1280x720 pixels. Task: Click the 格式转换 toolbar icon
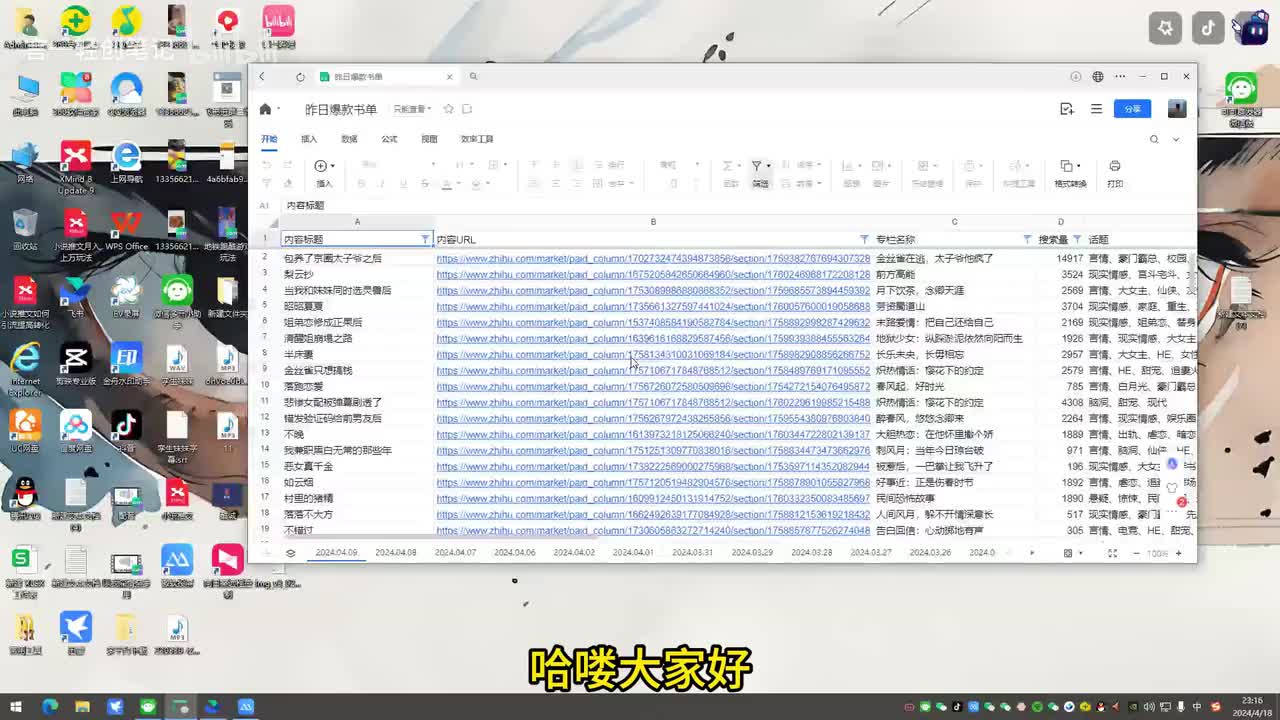(1067, 166)
